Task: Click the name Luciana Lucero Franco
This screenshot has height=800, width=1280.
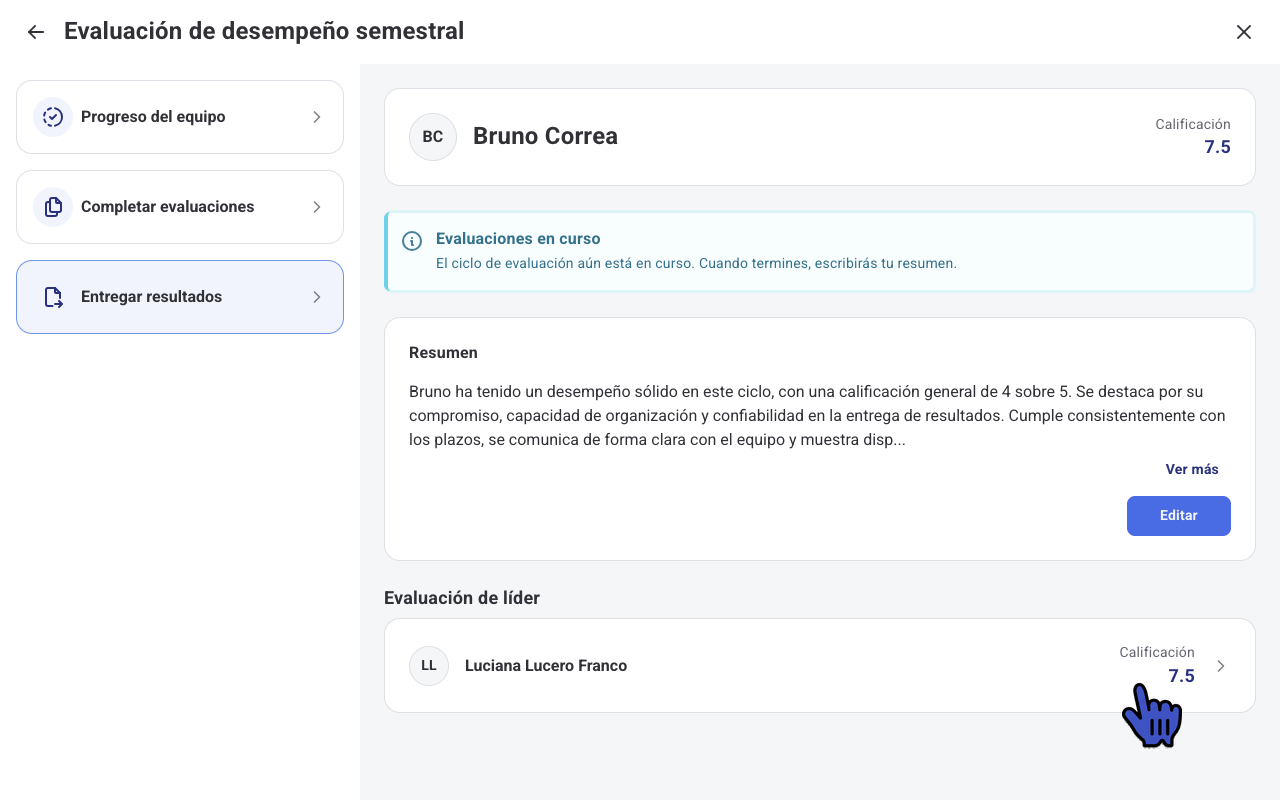Action: point(546,666)
